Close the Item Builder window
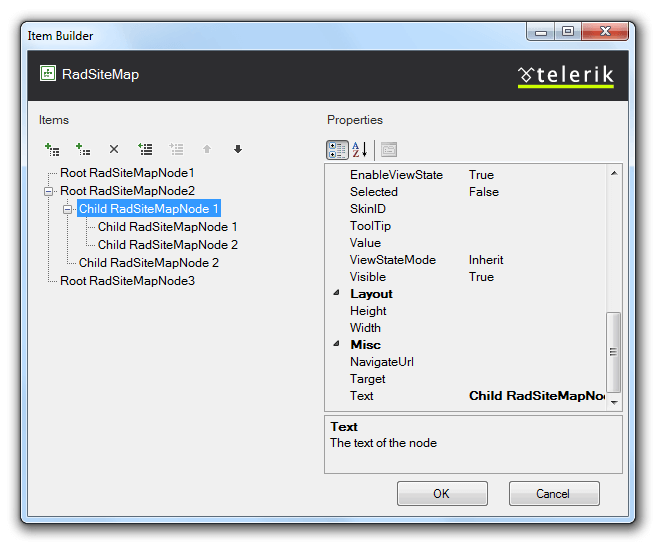This screenshot has width=666, height=554. pos(605,32)
